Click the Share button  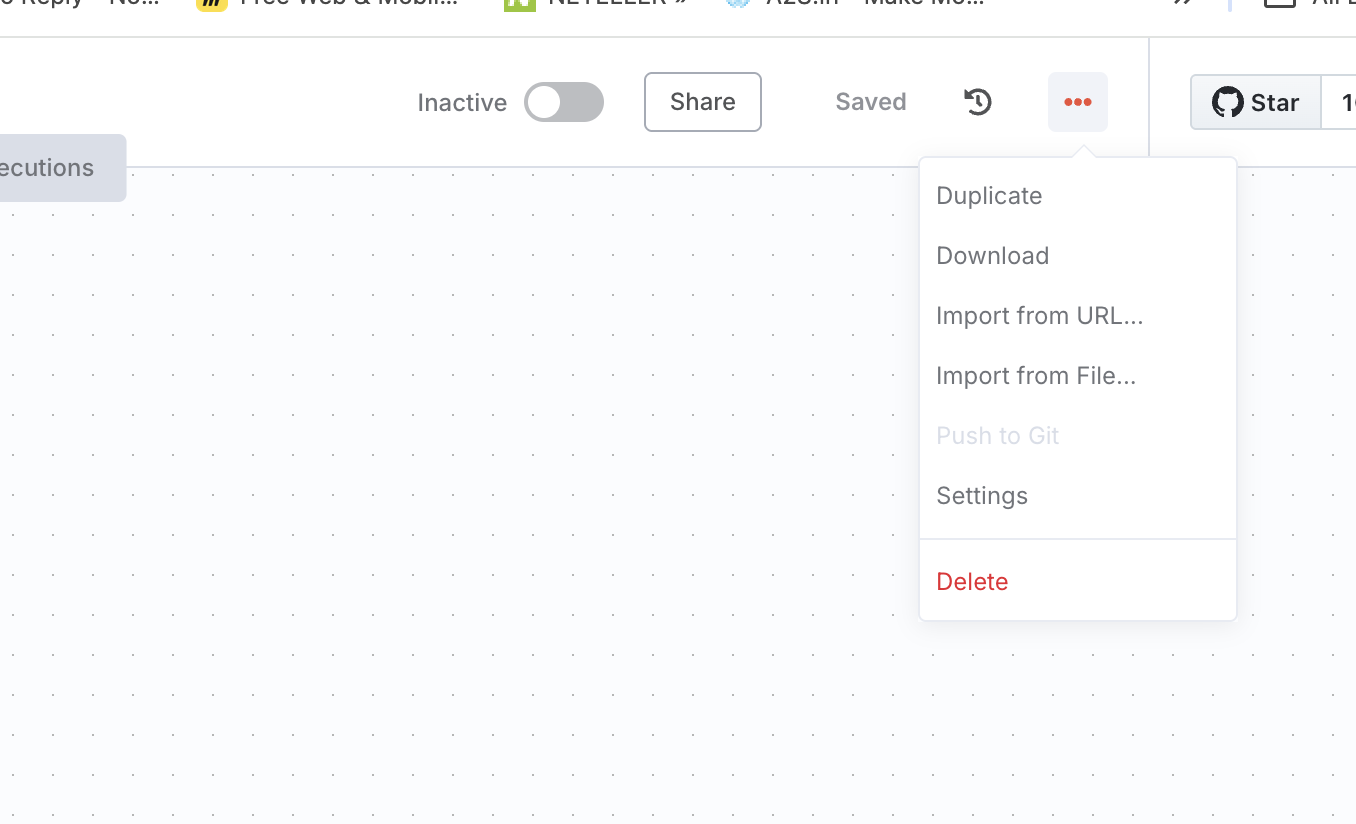click(703, 102)
